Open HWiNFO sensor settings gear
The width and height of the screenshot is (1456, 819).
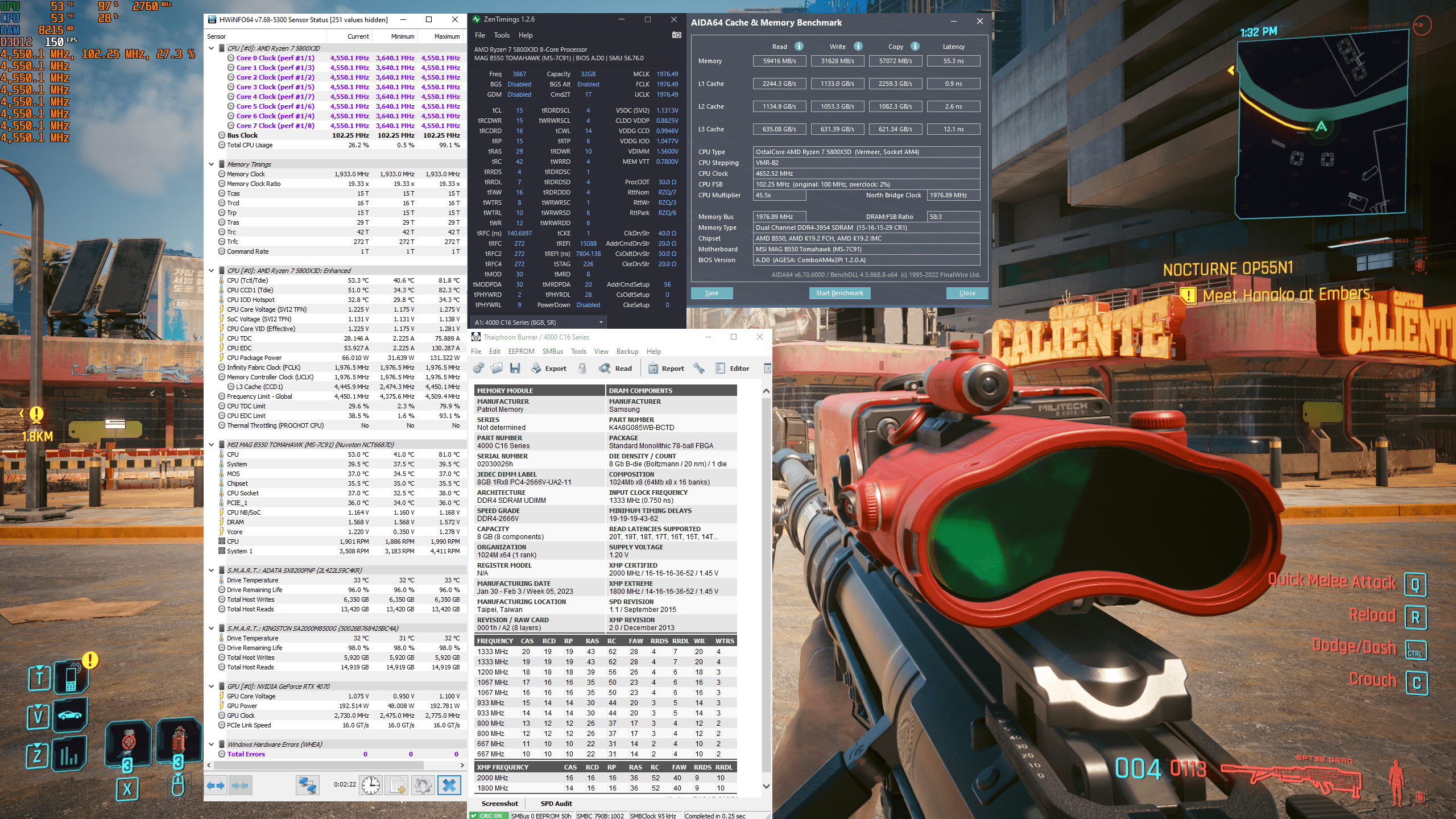pos(423,785)
